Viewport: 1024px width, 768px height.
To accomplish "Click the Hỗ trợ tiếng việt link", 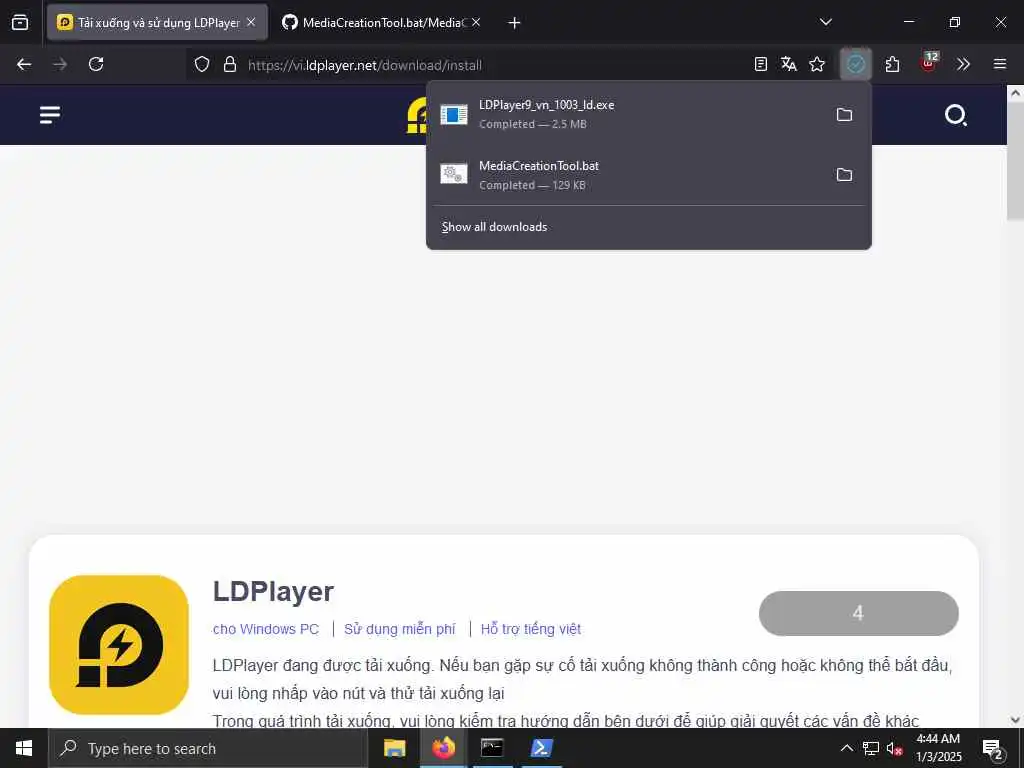I will (530, 629).
